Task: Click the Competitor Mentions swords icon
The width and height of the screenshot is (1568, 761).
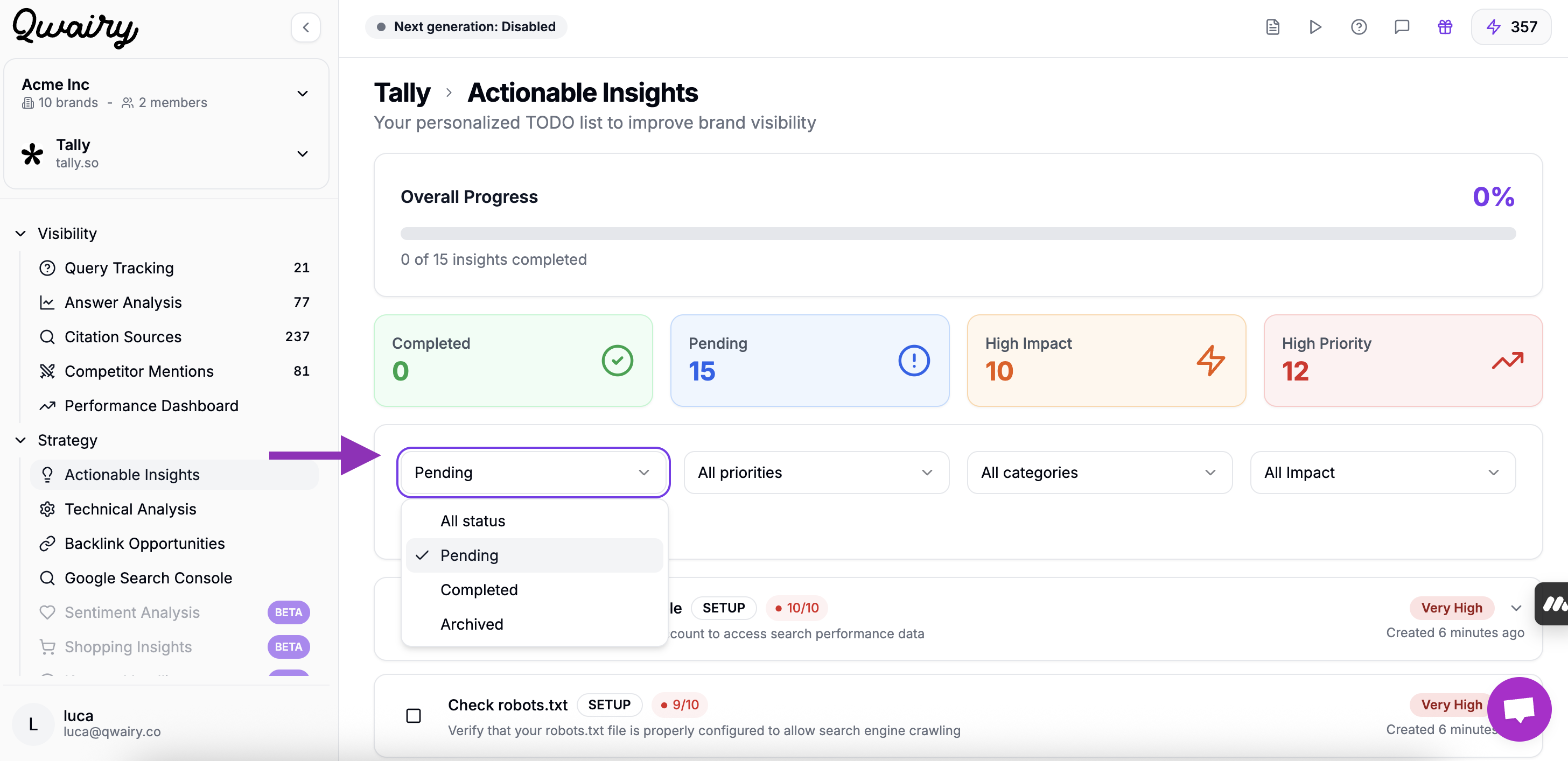Action: coord(47,371)
